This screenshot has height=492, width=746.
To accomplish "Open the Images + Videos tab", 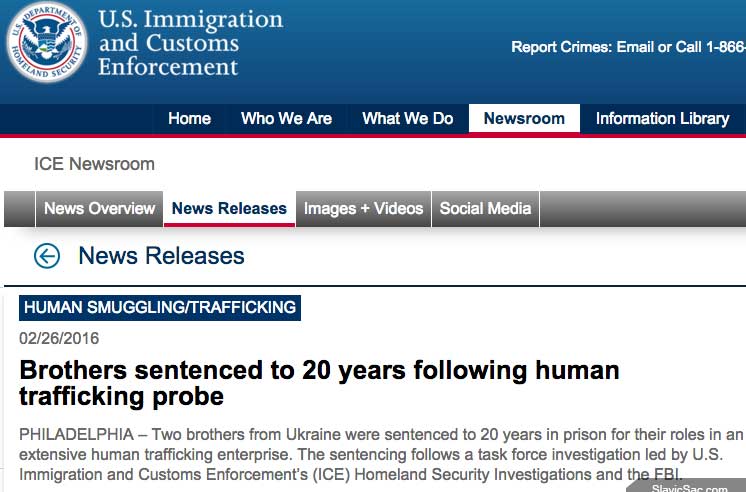I will point(363,208).
